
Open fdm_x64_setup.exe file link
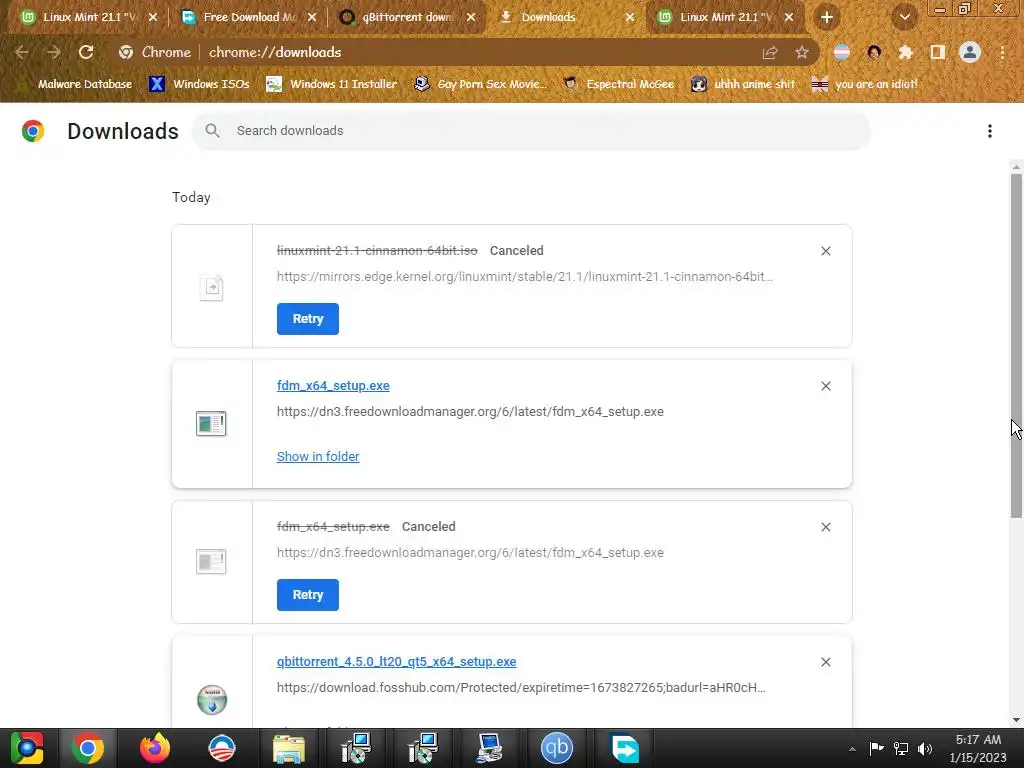(333, 386)
